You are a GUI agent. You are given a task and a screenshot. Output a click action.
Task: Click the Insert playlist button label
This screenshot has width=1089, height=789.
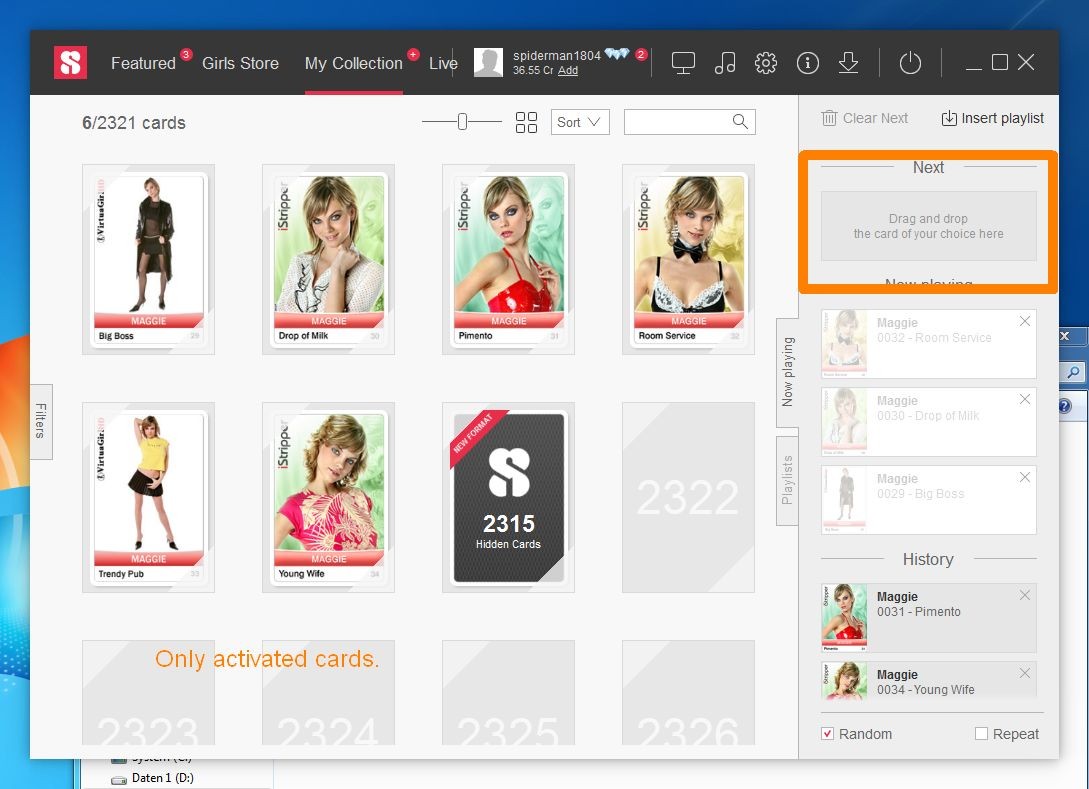point(1002,118)
